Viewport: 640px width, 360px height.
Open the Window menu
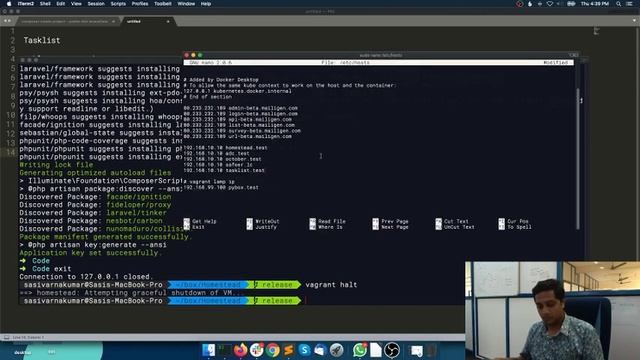(186, 4)
